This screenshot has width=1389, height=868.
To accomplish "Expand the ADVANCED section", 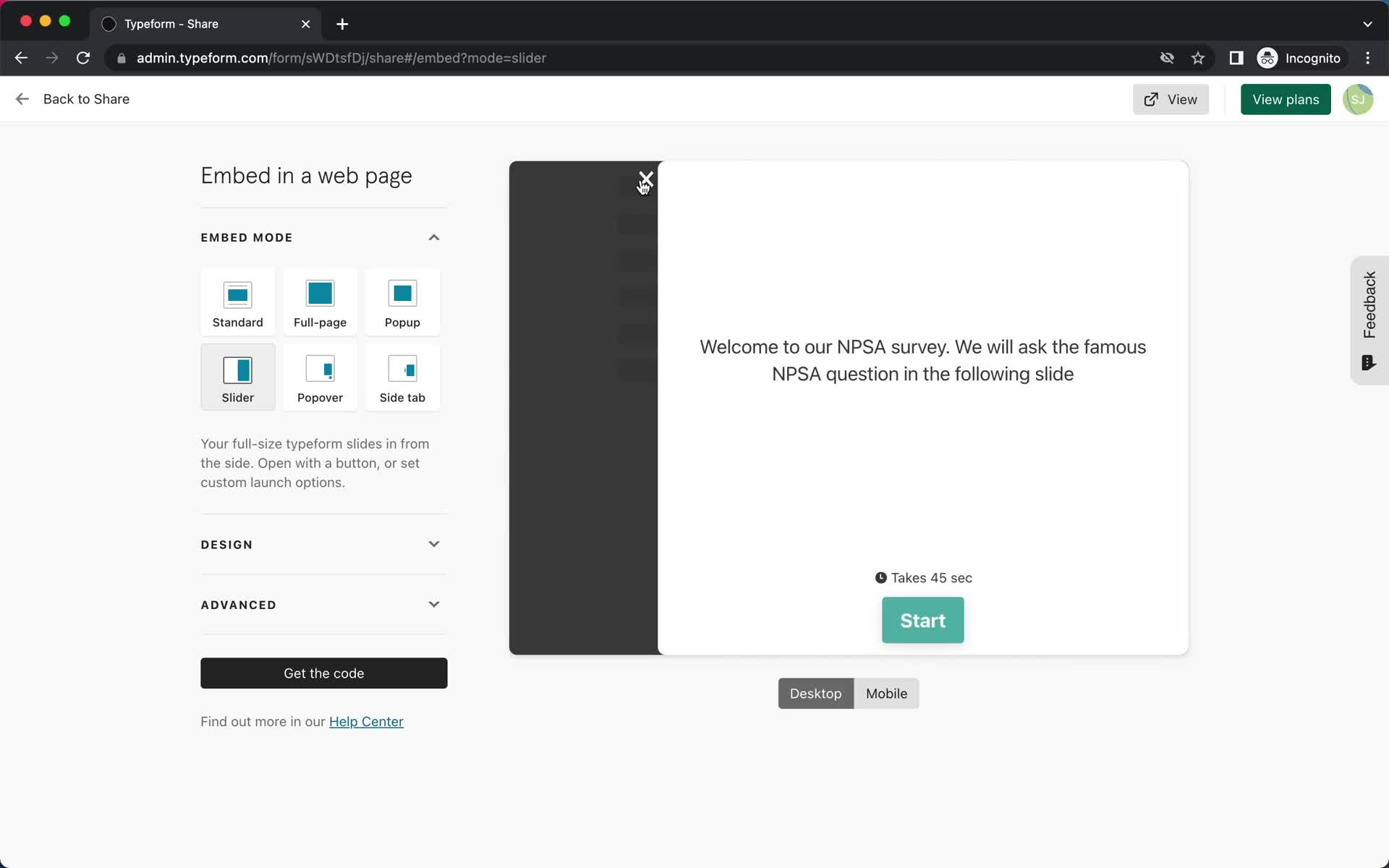I will coord(433,605).
